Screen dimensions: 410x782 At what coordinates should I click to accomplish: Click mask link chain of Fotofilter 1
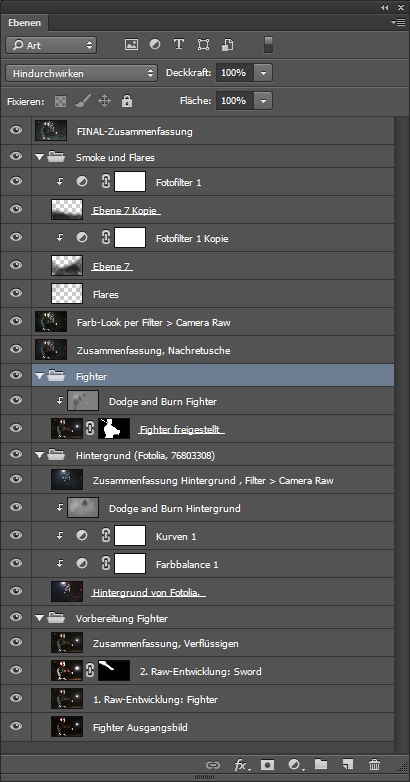(105, 182)
